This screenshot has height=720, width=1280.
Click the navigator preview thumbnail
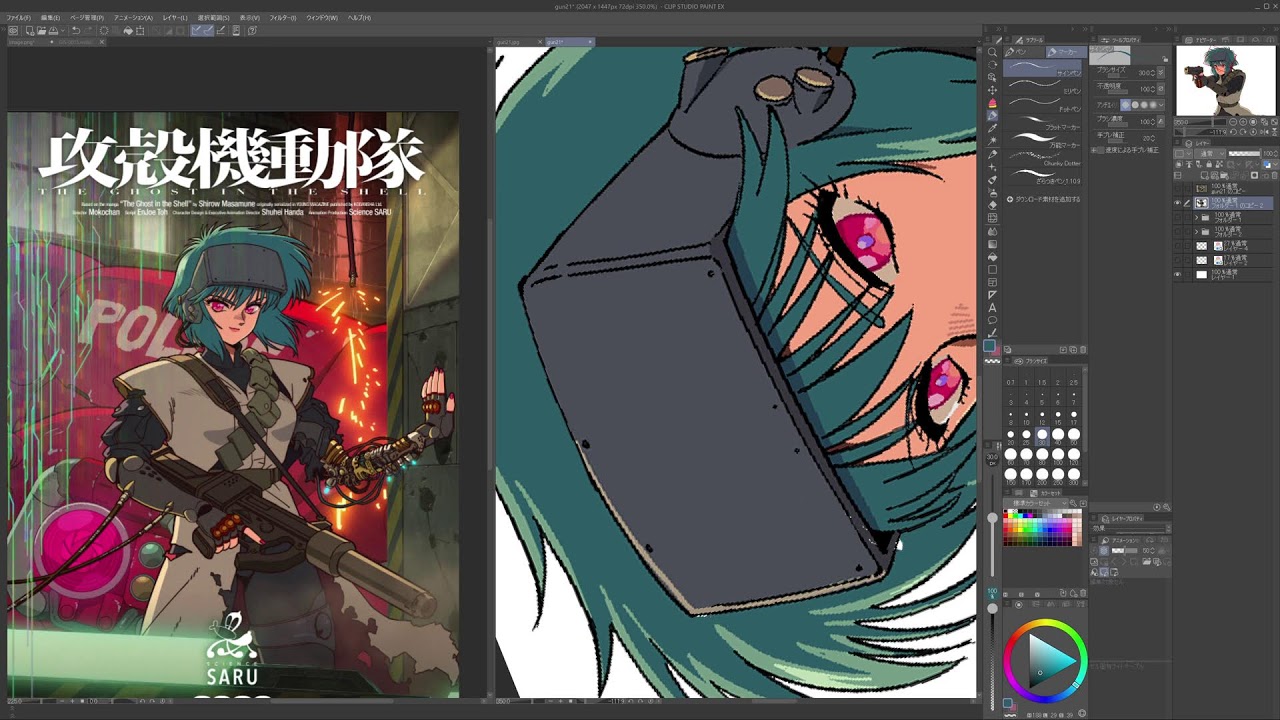click(x=1225, y=81)
